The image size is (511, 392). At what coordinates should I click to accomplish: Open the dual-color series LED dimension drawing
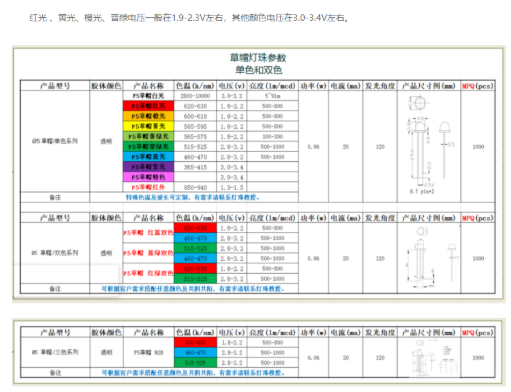pyautogui.click(x=429, y=258)
